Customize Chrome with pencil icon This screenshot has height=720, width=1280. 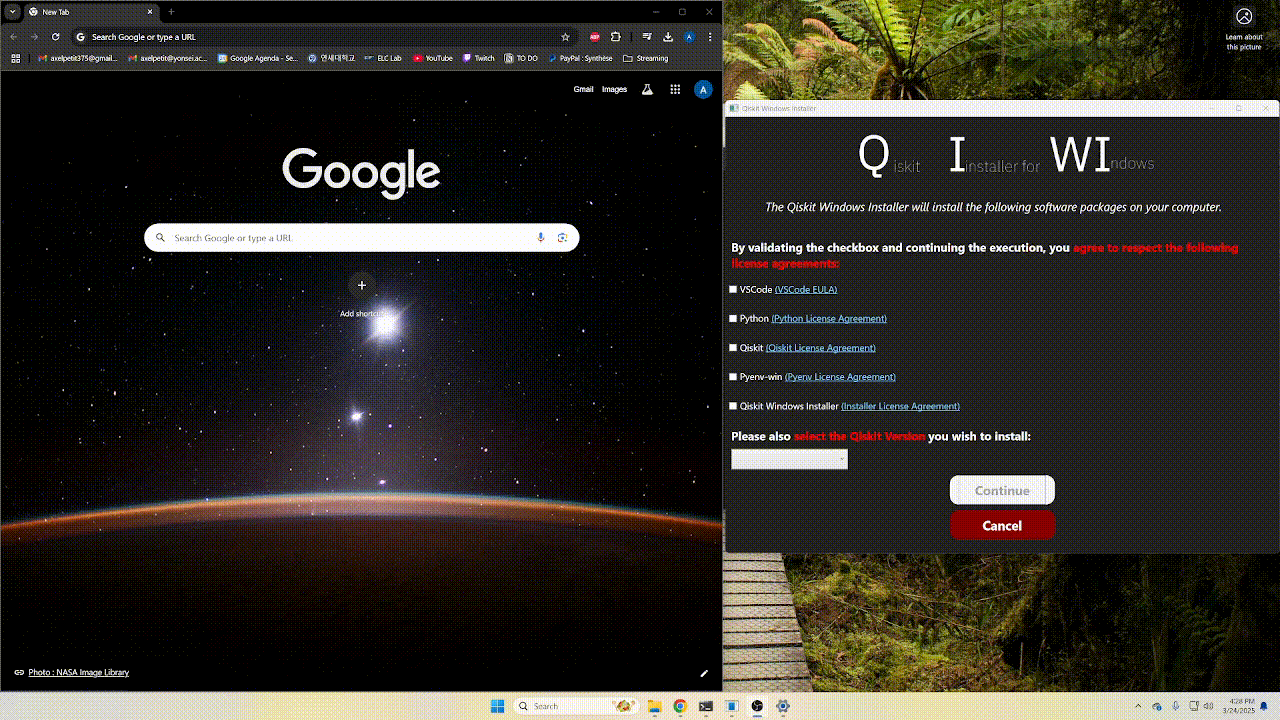[x=704, y=673]
